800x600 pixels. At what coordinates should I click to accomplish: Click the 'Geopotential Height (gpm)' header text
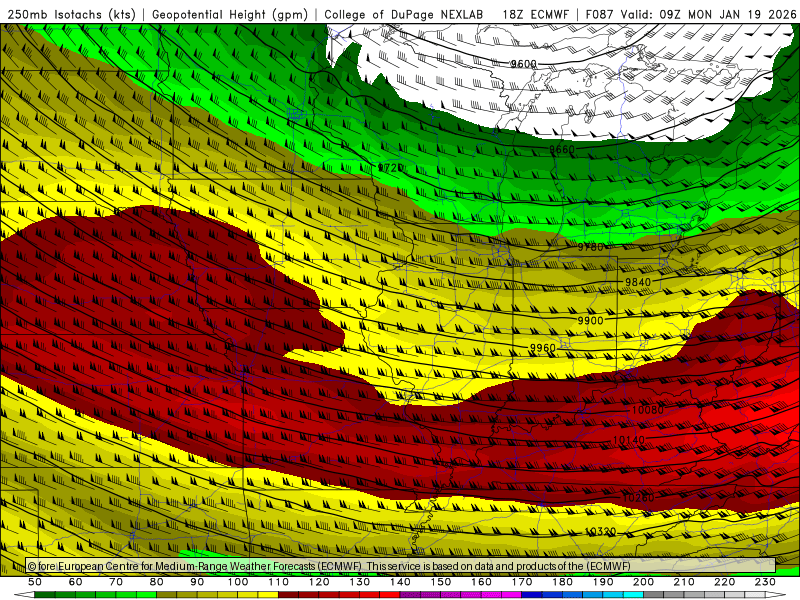click(x=230, y=14)
